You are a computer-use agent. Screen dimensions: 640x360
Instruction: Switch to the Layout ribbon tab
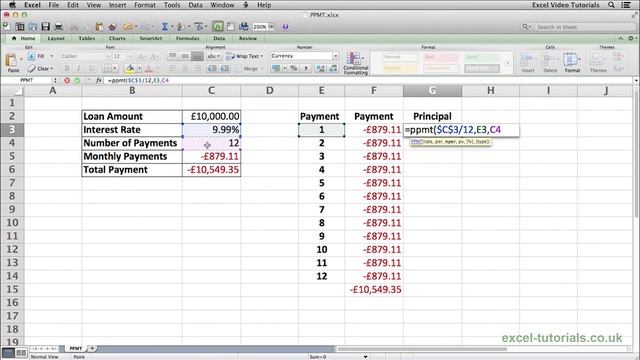tap(56, 38)
